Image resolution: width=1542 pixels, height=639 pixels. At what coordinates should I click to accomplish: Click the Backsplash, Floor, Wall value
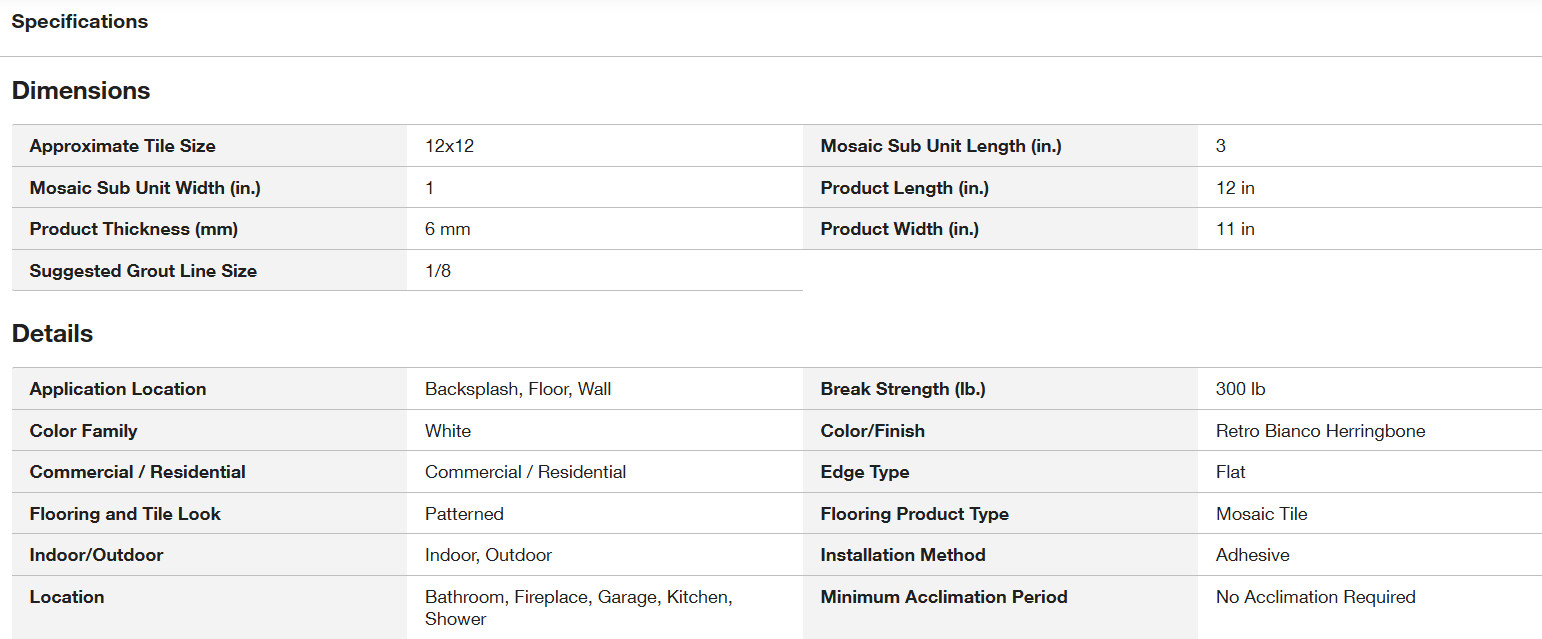[518, 389]
